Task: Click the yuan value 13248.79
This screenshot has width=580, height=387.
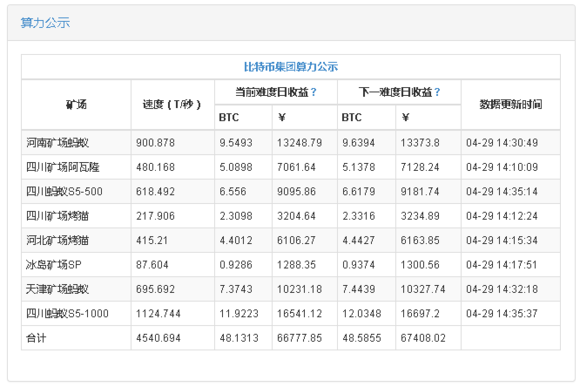Action: tap(300, 142)
